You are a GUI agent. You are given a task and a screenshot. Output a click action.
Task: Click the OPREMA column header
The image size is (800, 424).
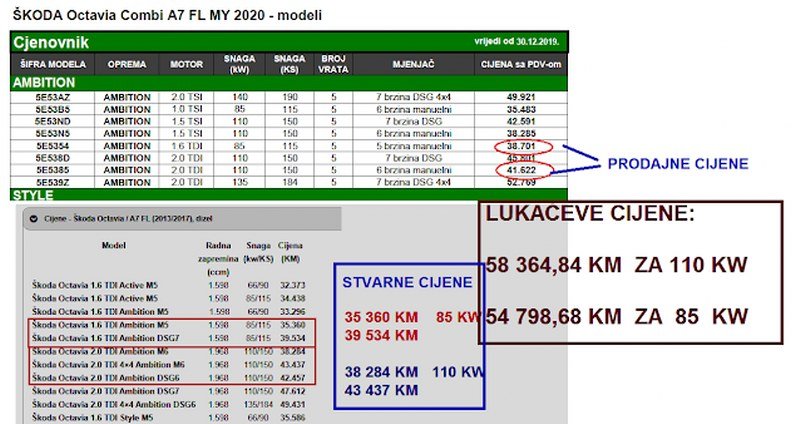[127, 64]
